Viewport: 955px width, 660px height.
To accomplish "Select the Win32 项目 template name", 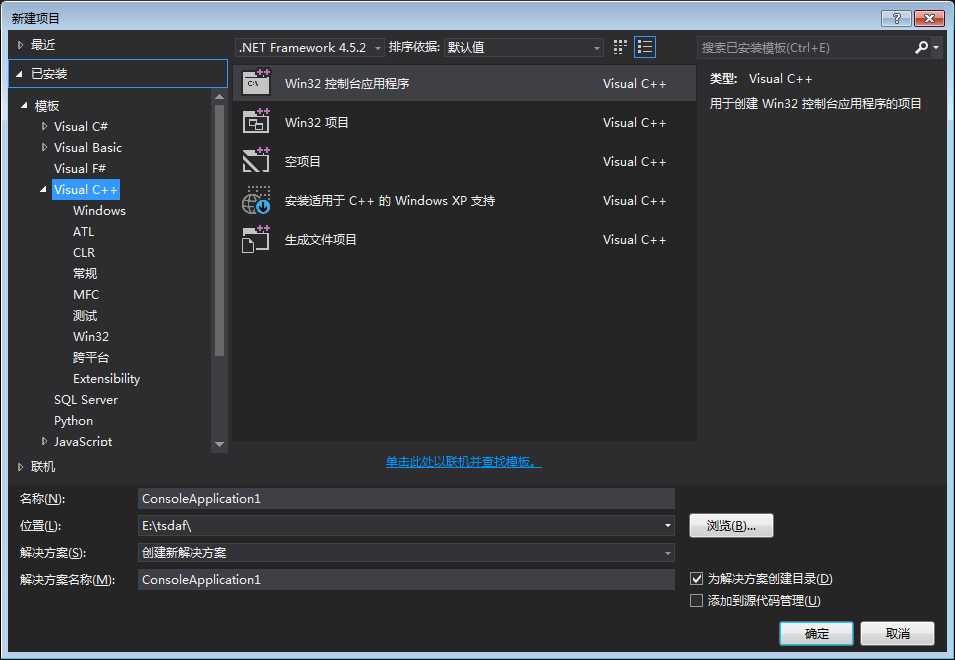I will [316, 122].
